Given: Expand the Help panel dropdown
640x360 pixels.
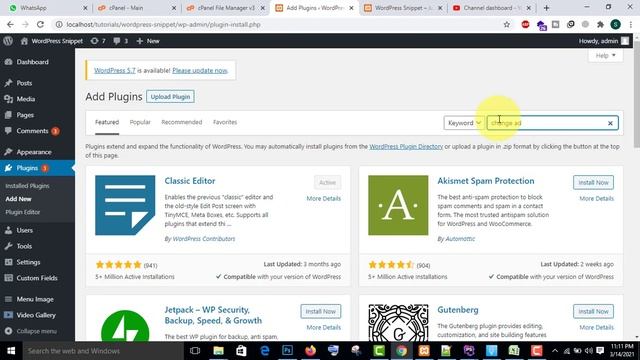Looking at the screenshot, I should tap(605, 55).
